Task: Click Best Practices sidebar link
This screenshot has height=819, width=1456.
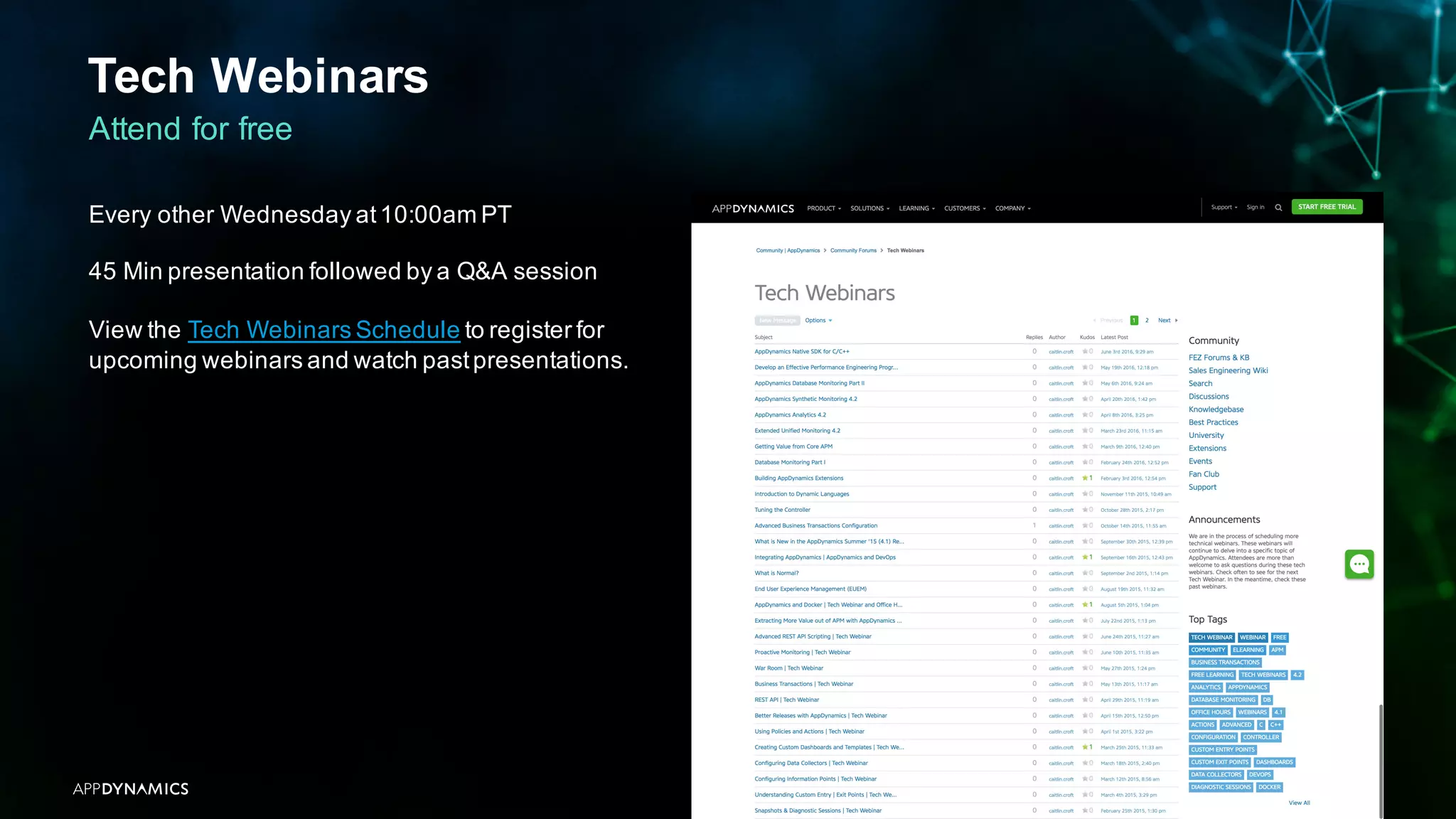Action: tap(1213, 422)
